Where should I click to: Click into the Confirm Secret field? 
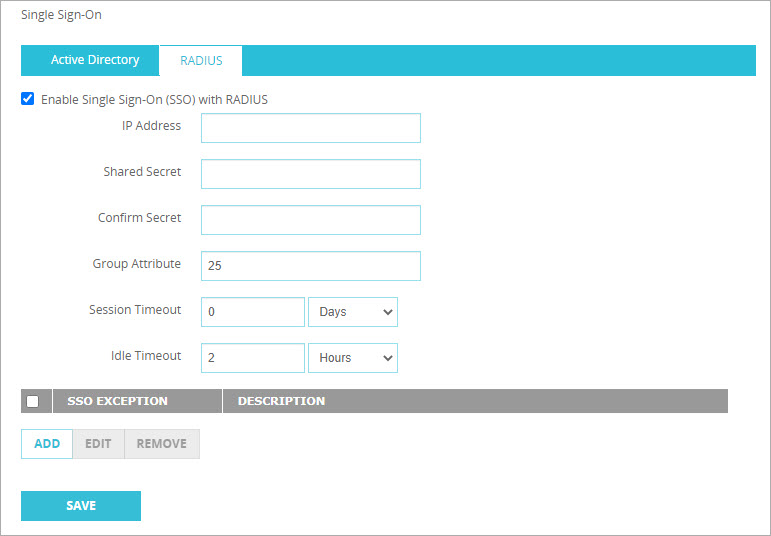pyautogui.click(x=310, y=220)
